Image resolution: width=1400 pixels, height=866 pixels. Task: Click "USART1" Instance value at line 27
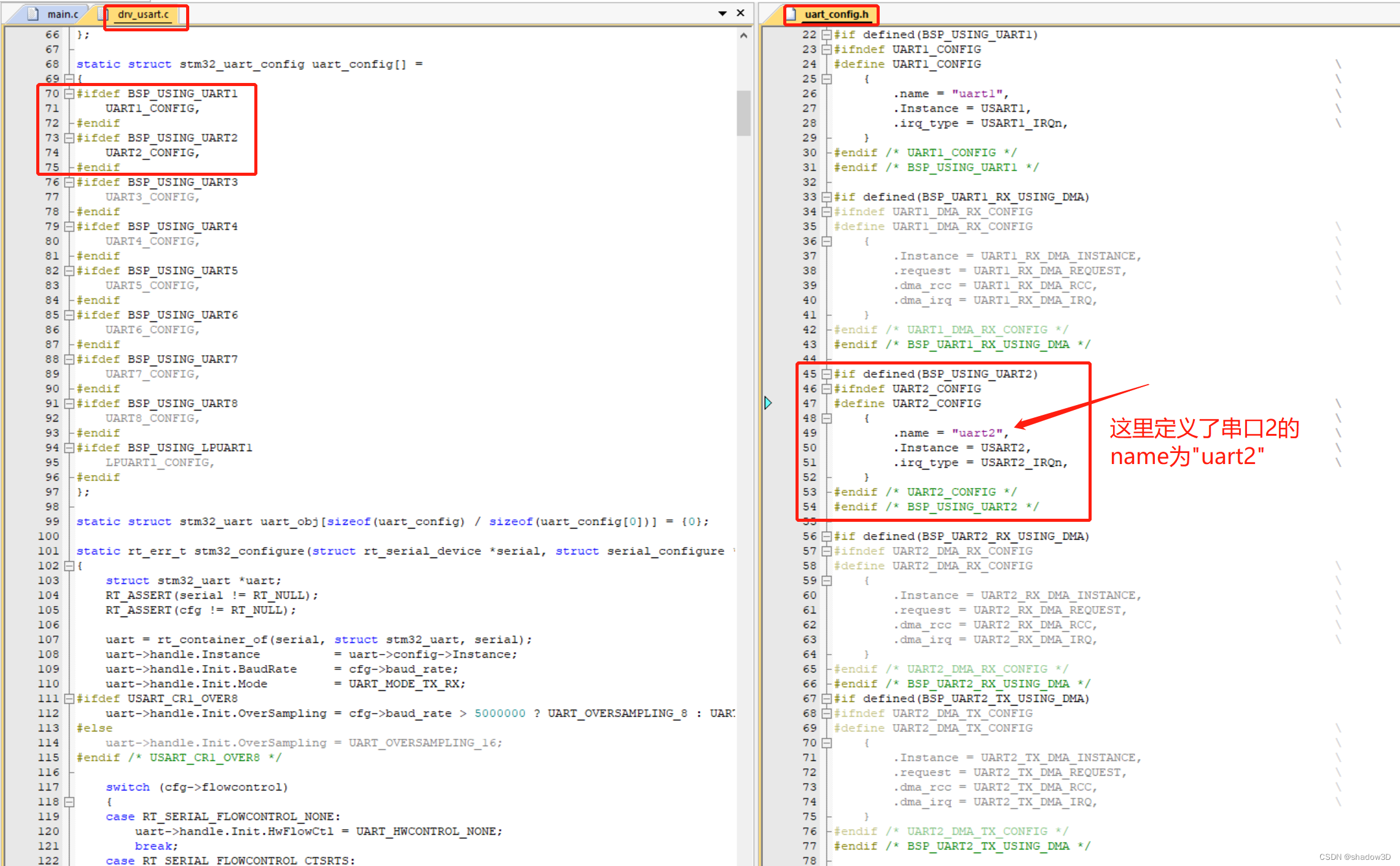click(1003, 108)
